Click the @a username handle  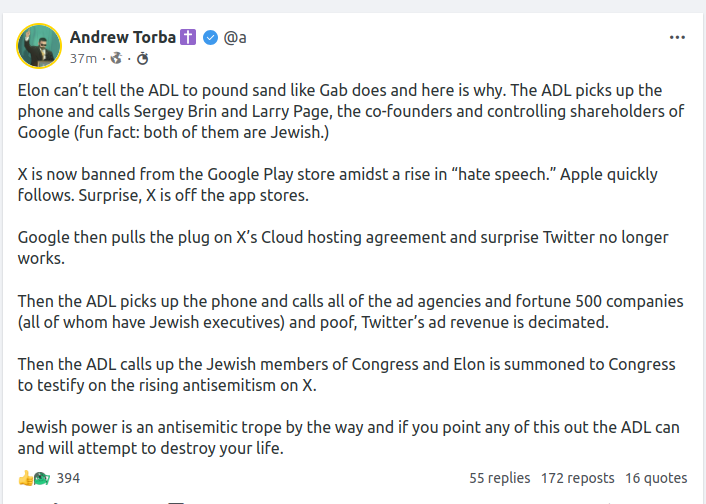click(235, 38)
